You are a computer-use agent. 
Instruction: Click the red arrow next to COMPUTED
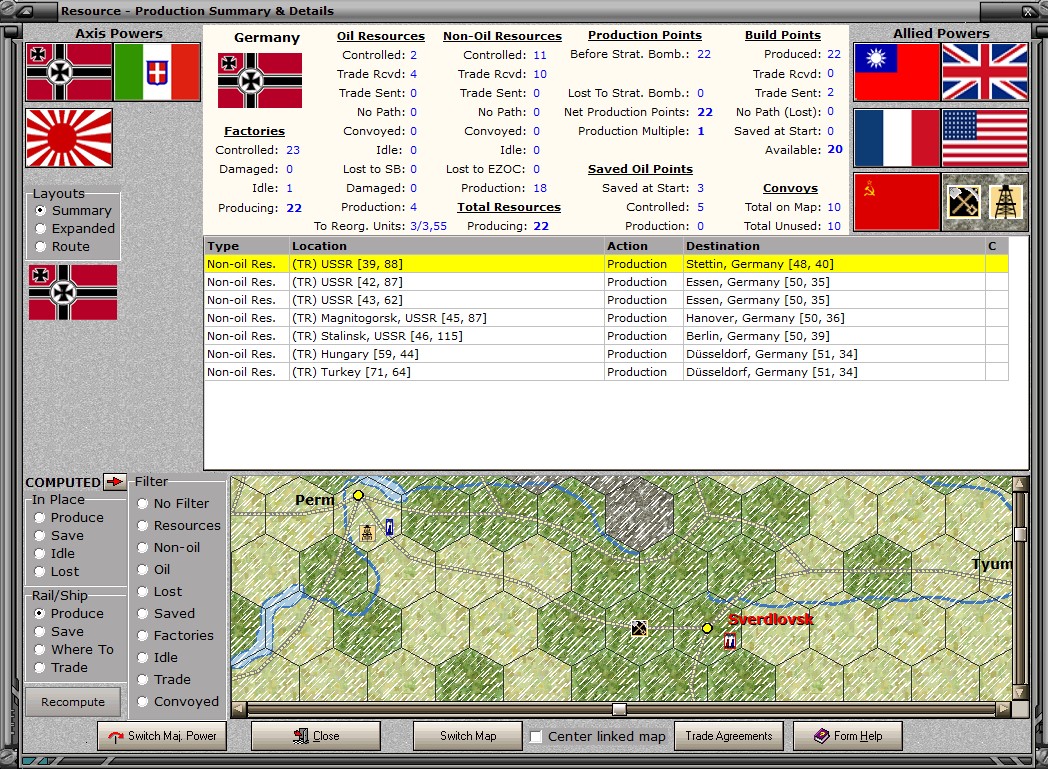point(115,482)
